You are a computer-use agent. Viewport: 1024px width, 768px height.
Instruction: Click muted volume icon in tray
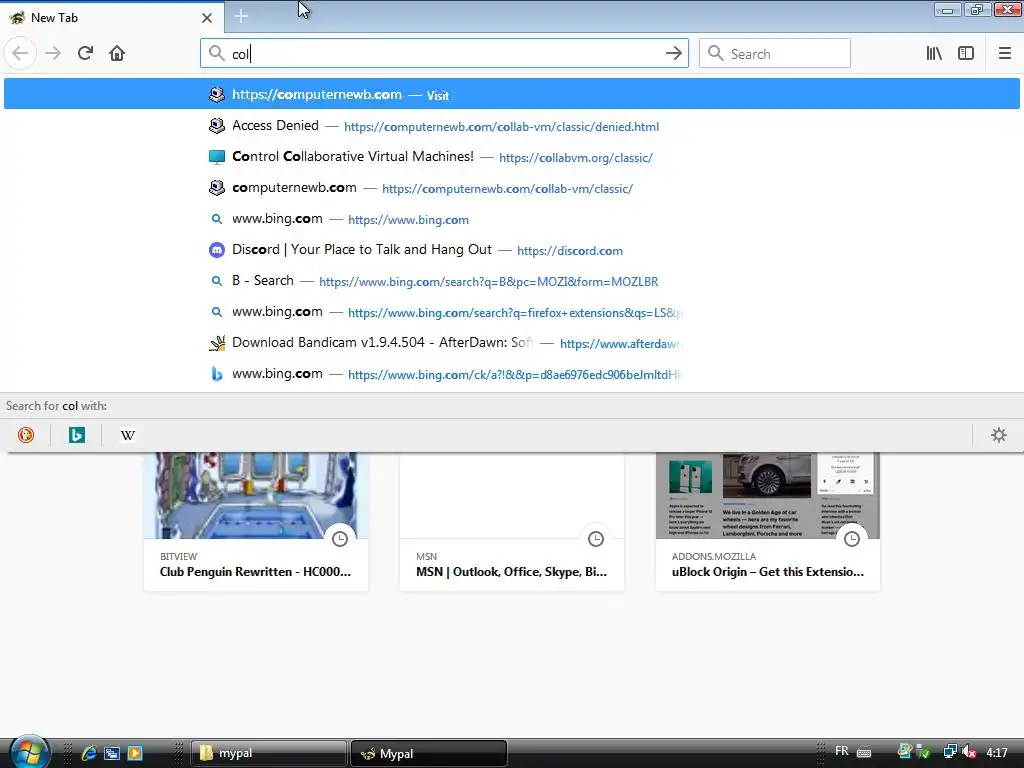pos(969,752)
